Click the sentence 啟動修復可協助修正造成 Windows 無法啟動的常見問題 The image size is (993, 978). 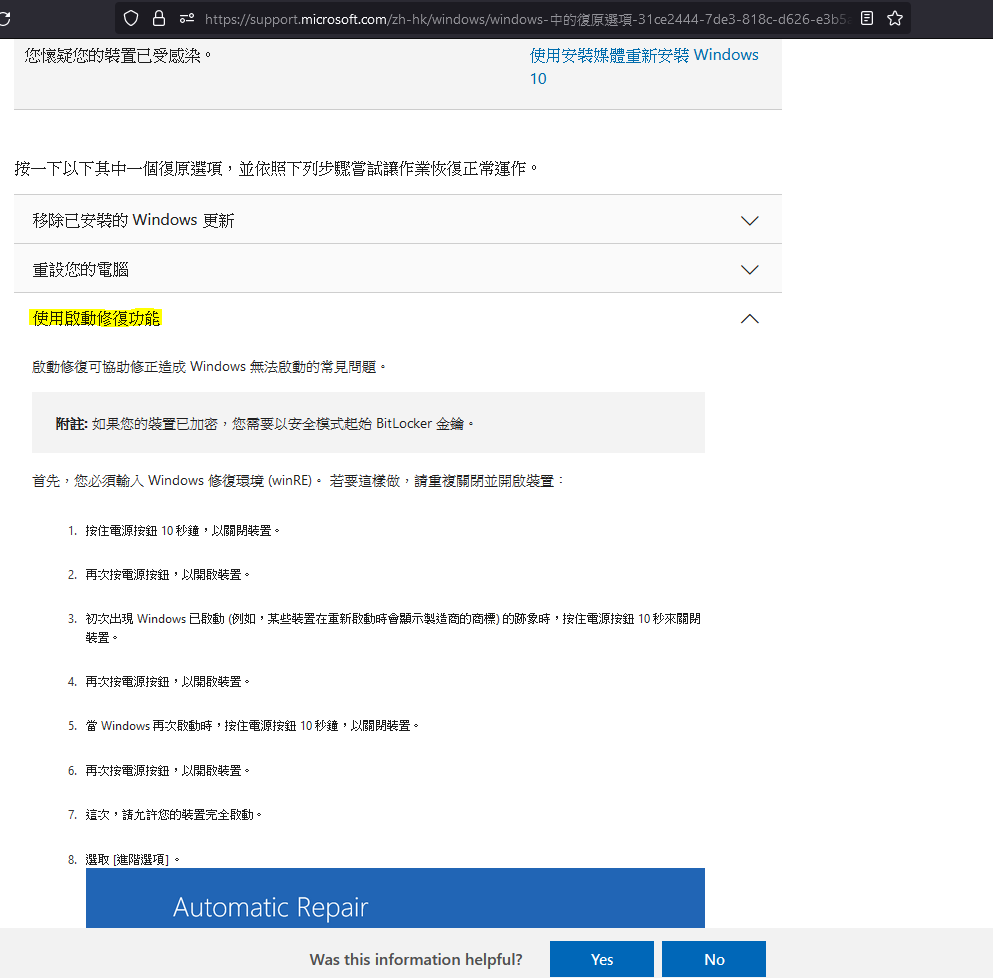209,367
